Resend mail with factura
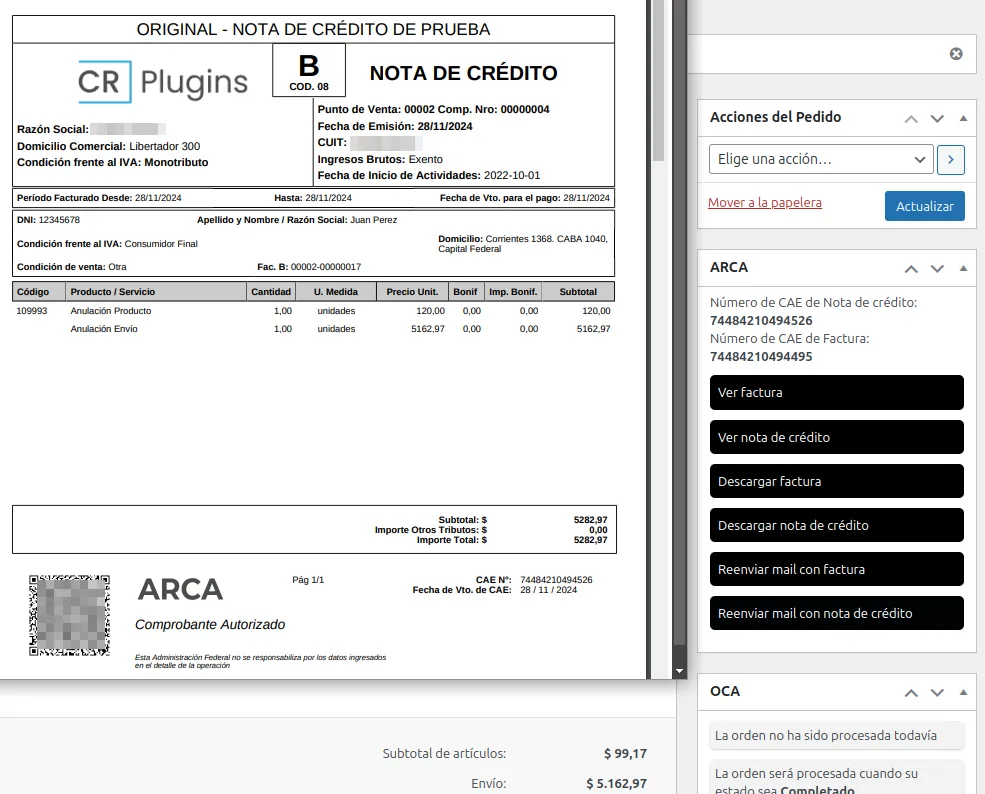 pos(836,569)
